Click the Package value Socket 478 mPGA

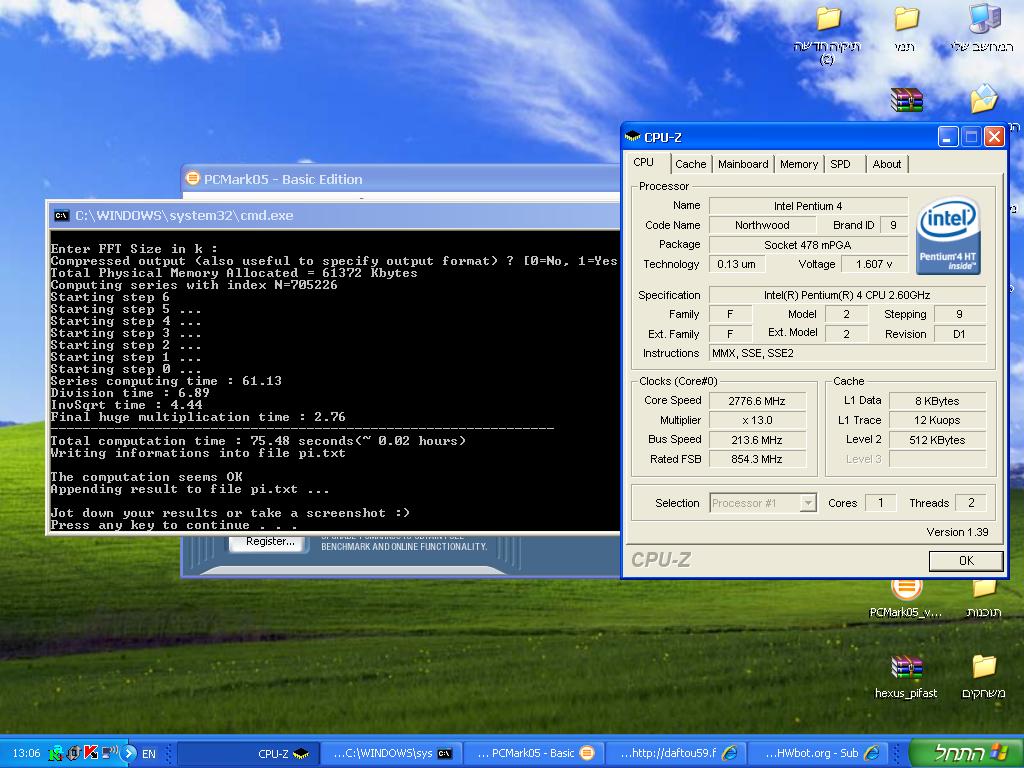tap(808, 245)
